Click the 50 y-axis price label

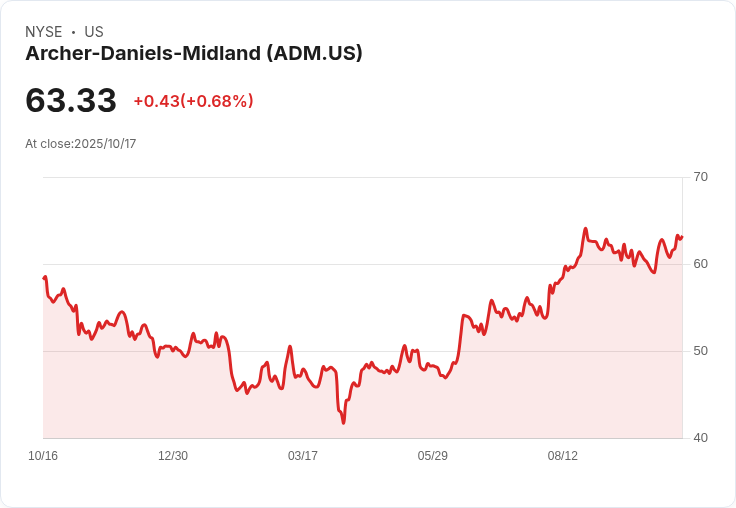(700, 351)
